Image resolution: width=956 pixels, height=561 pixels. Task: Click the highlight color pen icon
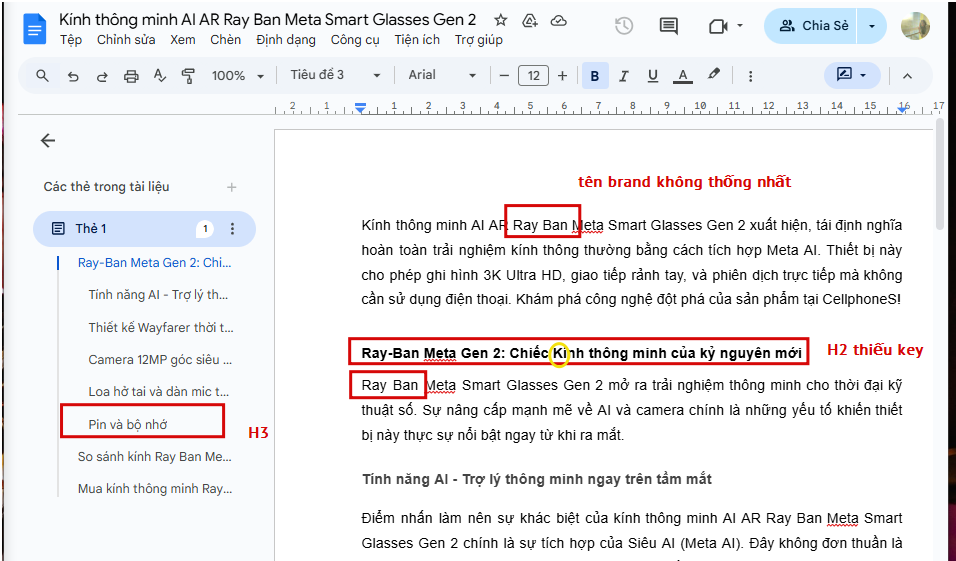point(713,76)
